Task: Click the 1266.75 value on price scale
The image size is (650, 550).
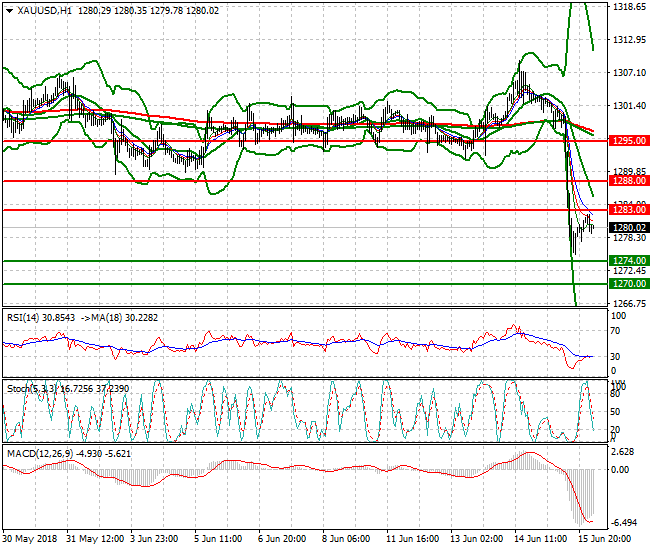Action: click(x=629, y=303)
